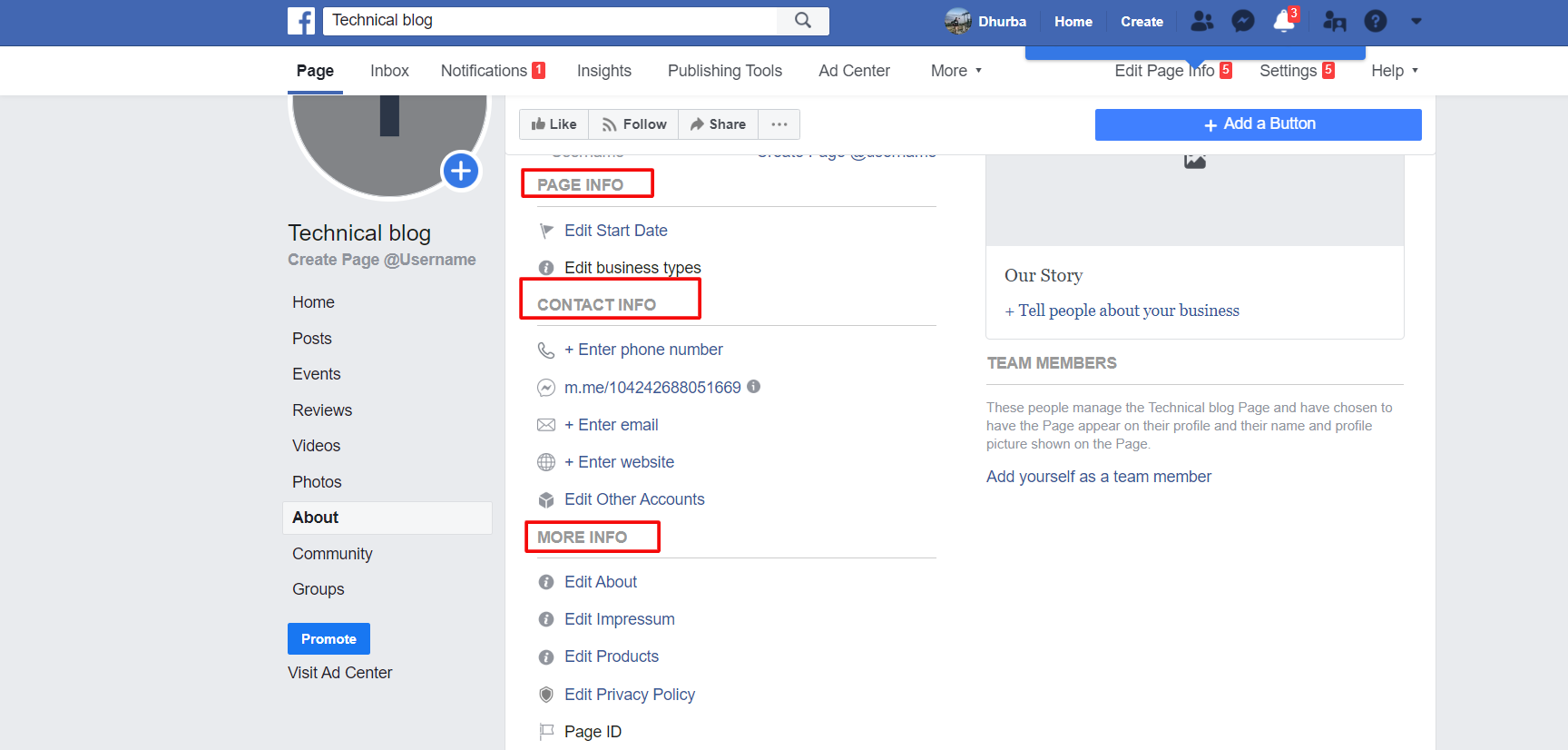Select Community in the left sidebar

332,554
